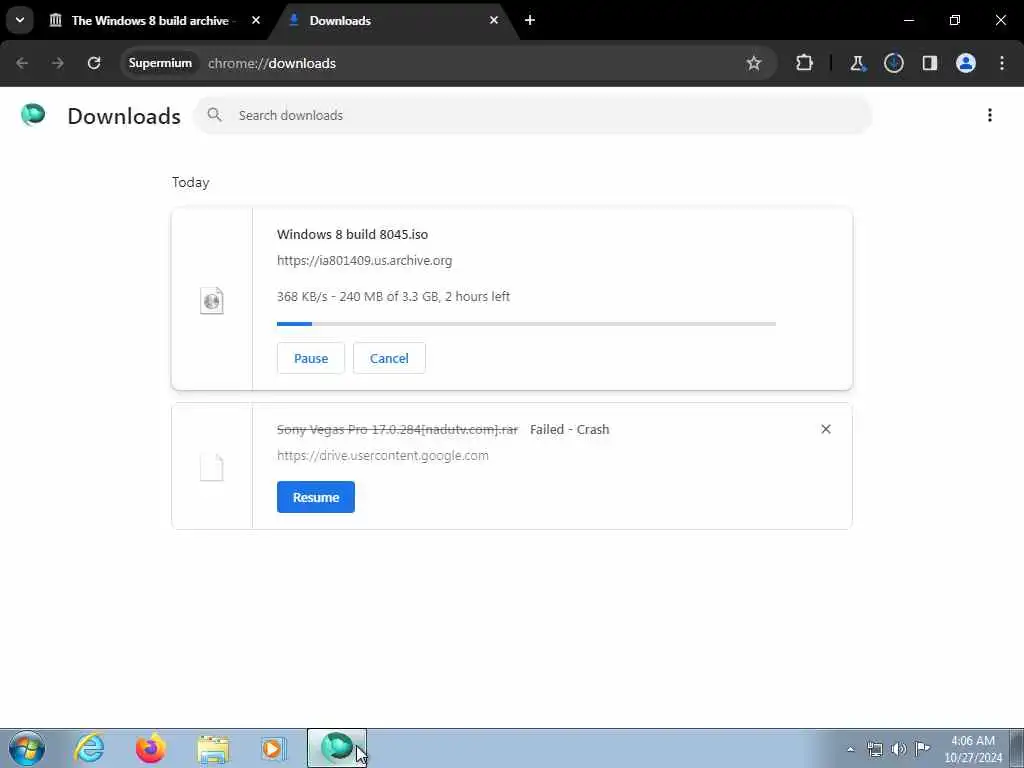Open the network tray icon
This screenshot has height=768, width=1024.
[x=874, y=749]
